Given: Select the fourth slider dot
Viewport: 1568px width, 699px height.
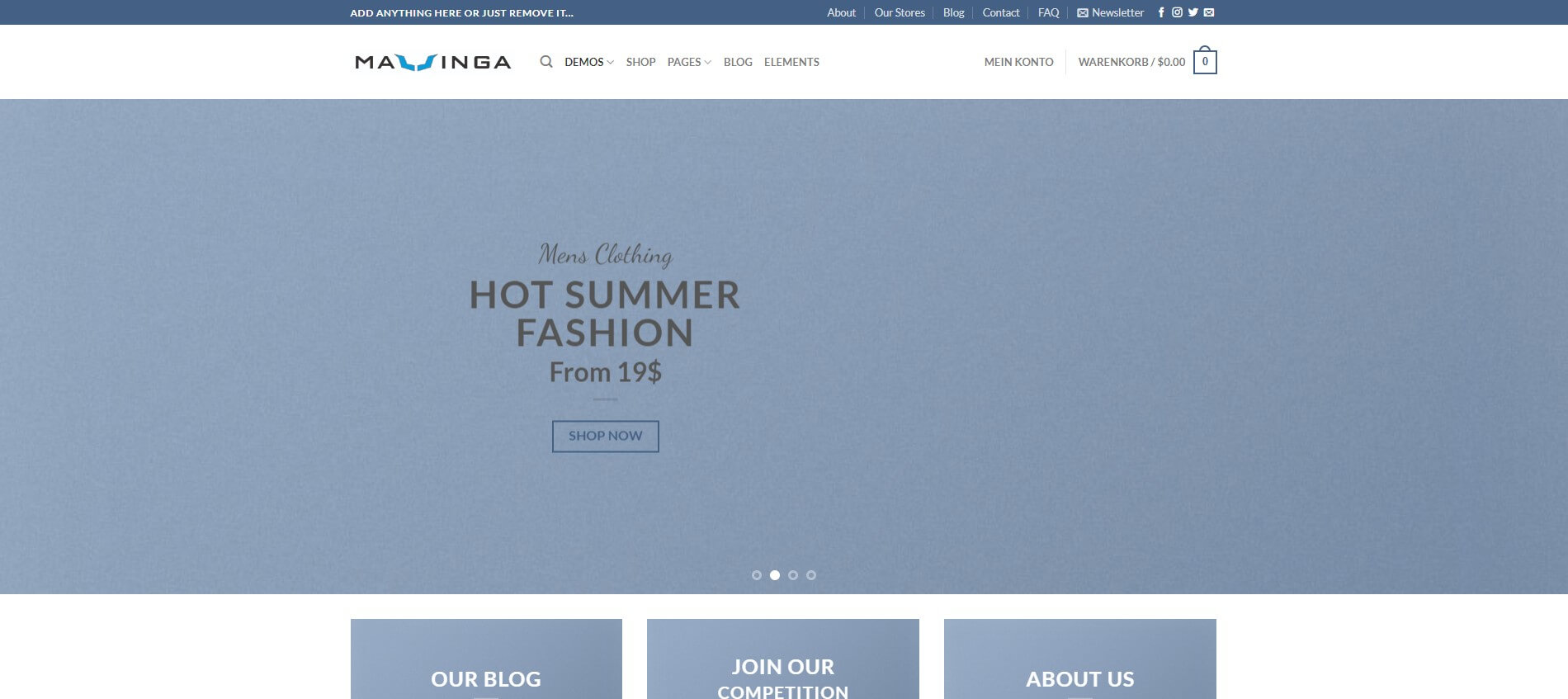Looking at the screenshot, I should tap(811, 575).
